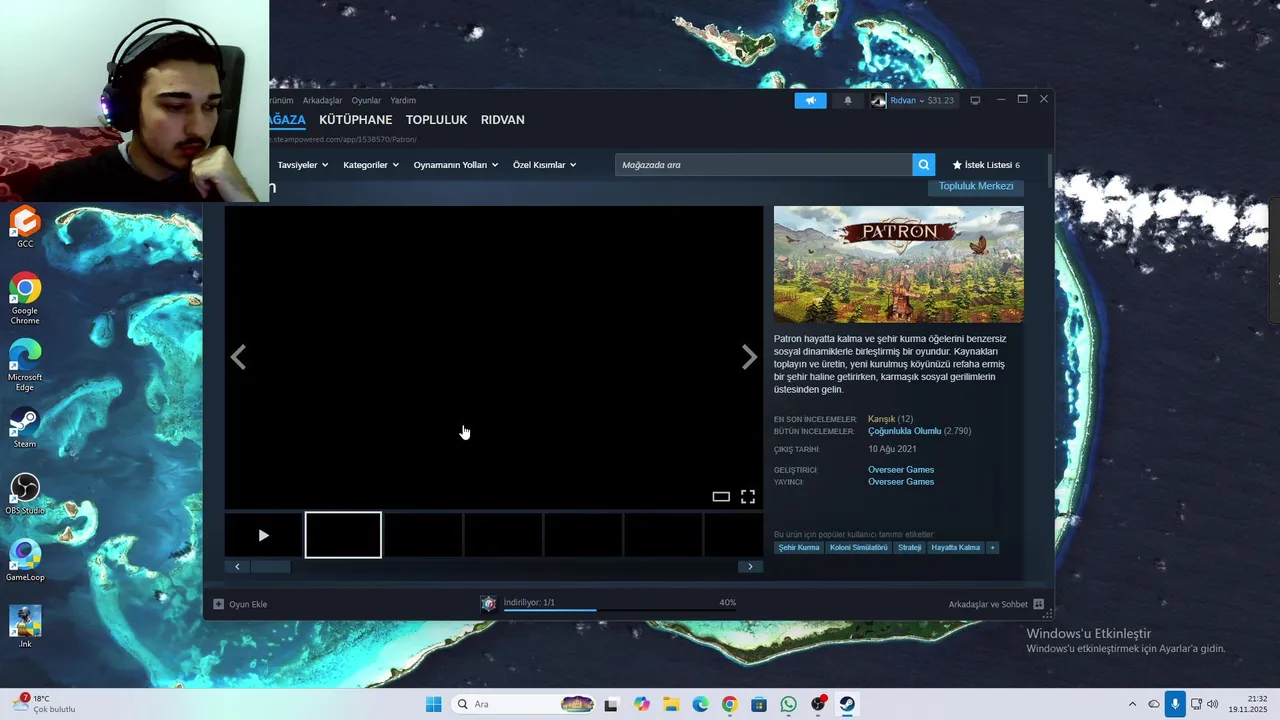Open the Oyunlar menu
Screen dimensions: 1280x720
click(366, 100)
